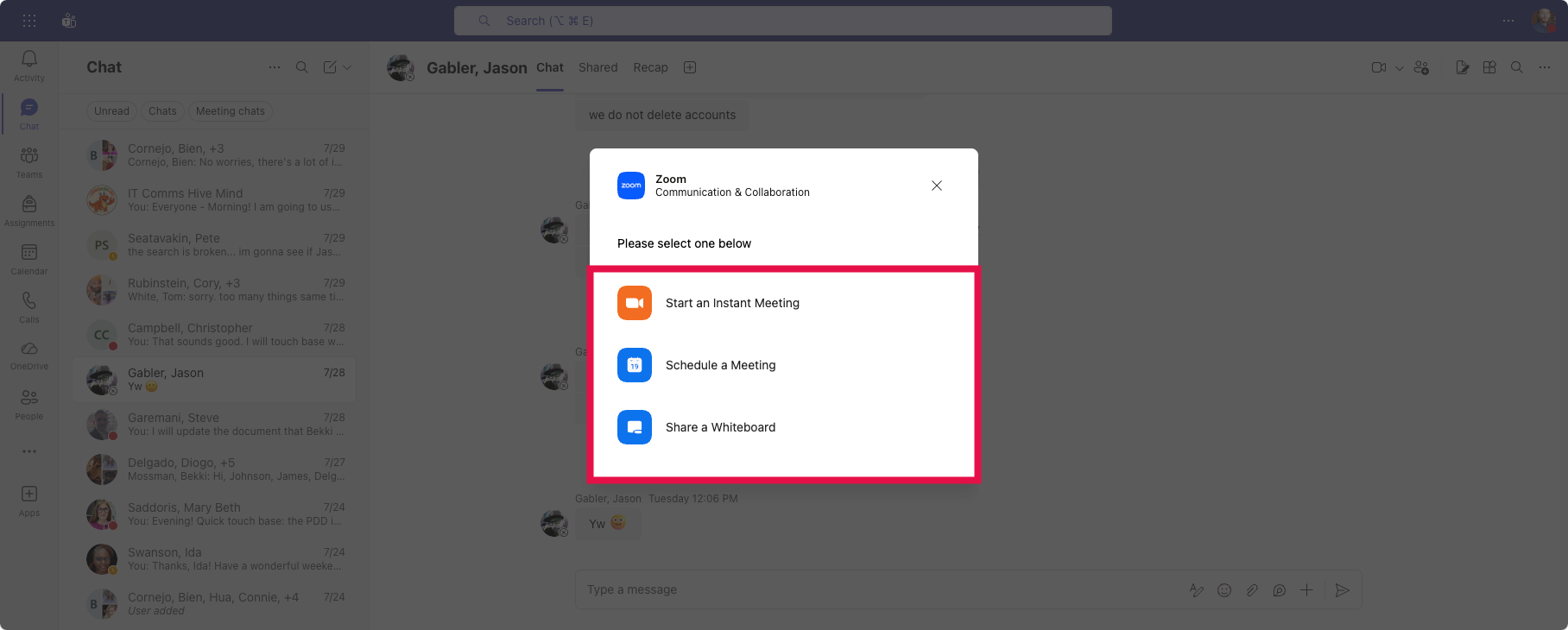The width and height of the screenshot is (1568, 630).
Task: Open chat with Cornejo, Bien, +3
Action: click(214, 155)
